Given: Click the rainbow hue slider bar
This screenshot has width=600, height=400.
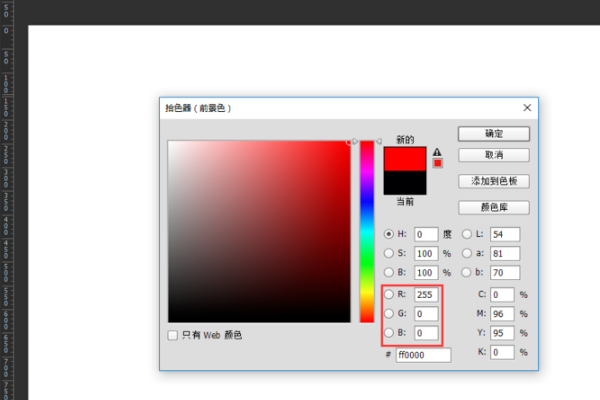Looking at the screenshot, I should 367,230.
